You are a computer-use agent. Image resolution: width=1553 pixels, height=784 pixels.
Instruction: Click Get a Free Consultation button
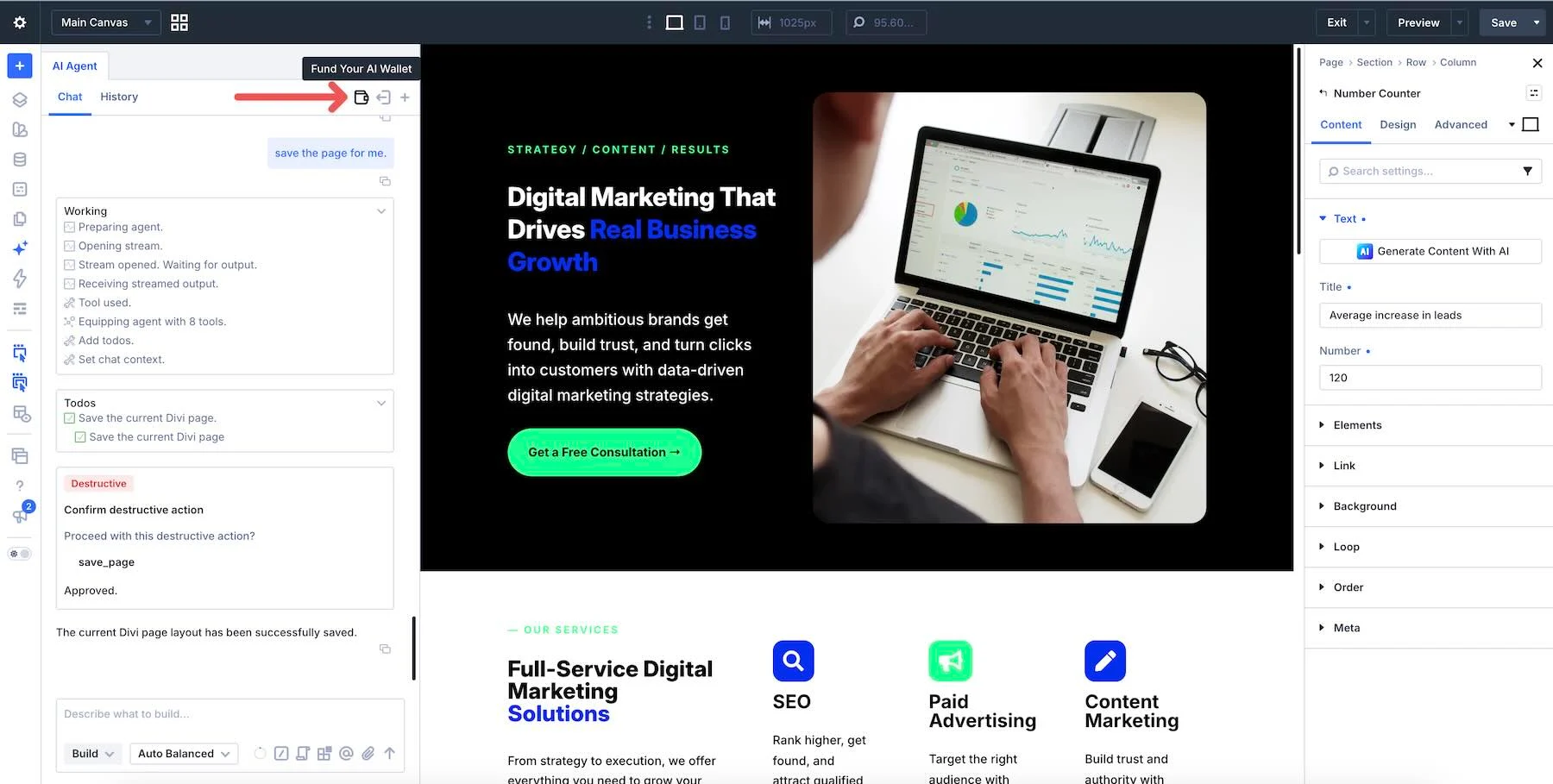coord(604,452)
